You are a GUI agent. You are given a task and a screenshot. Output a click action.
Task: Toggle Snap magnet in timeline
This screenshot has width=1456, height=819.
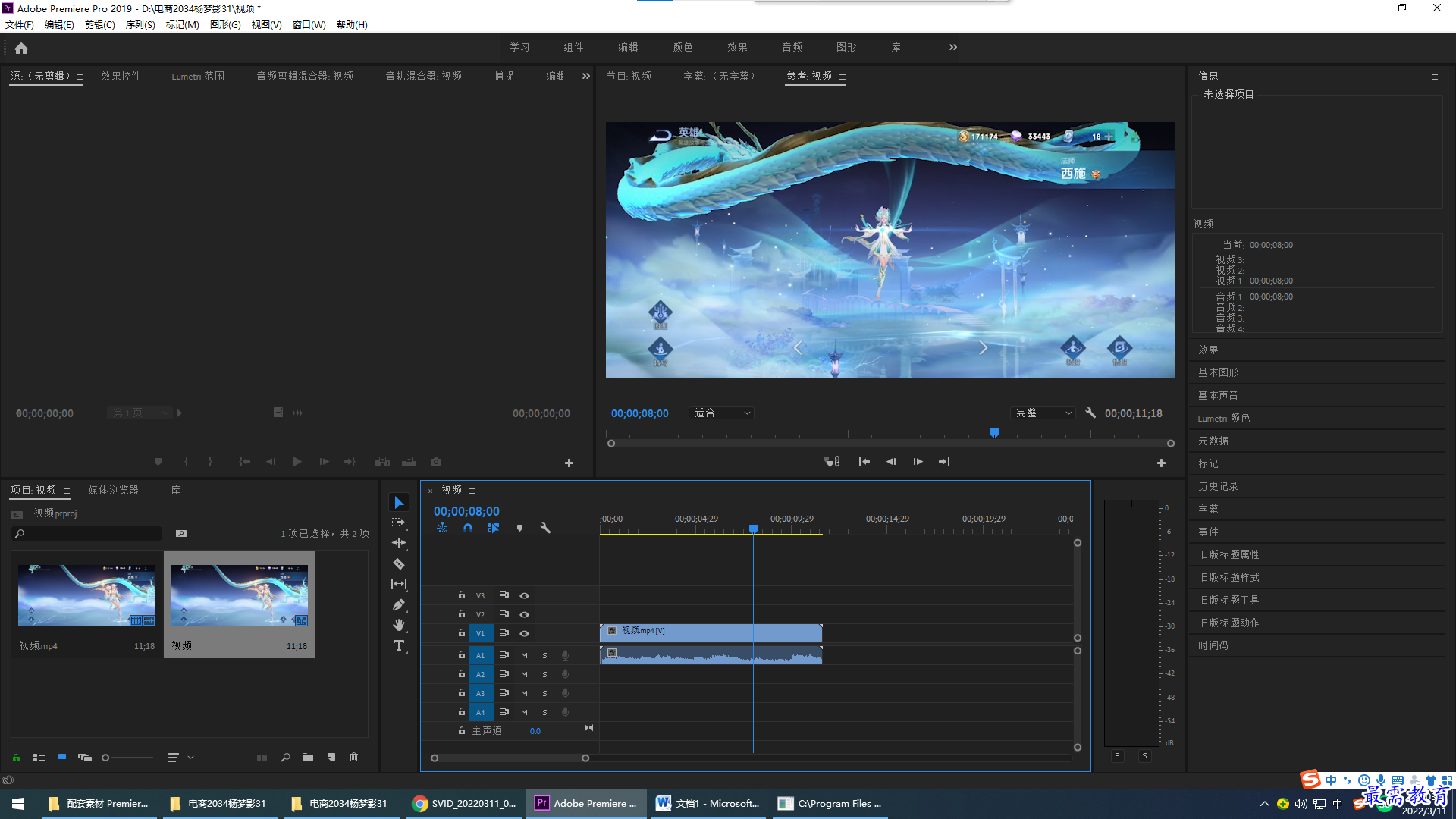[x=468, y=528]
